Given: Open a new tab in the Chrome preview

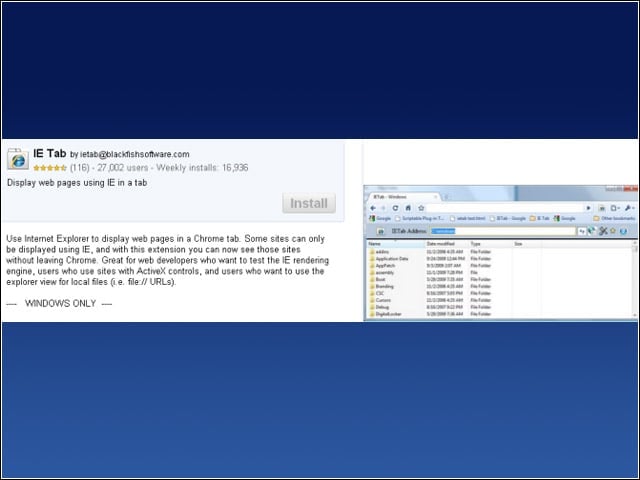Looking at the screenshot, I should 446,197.
